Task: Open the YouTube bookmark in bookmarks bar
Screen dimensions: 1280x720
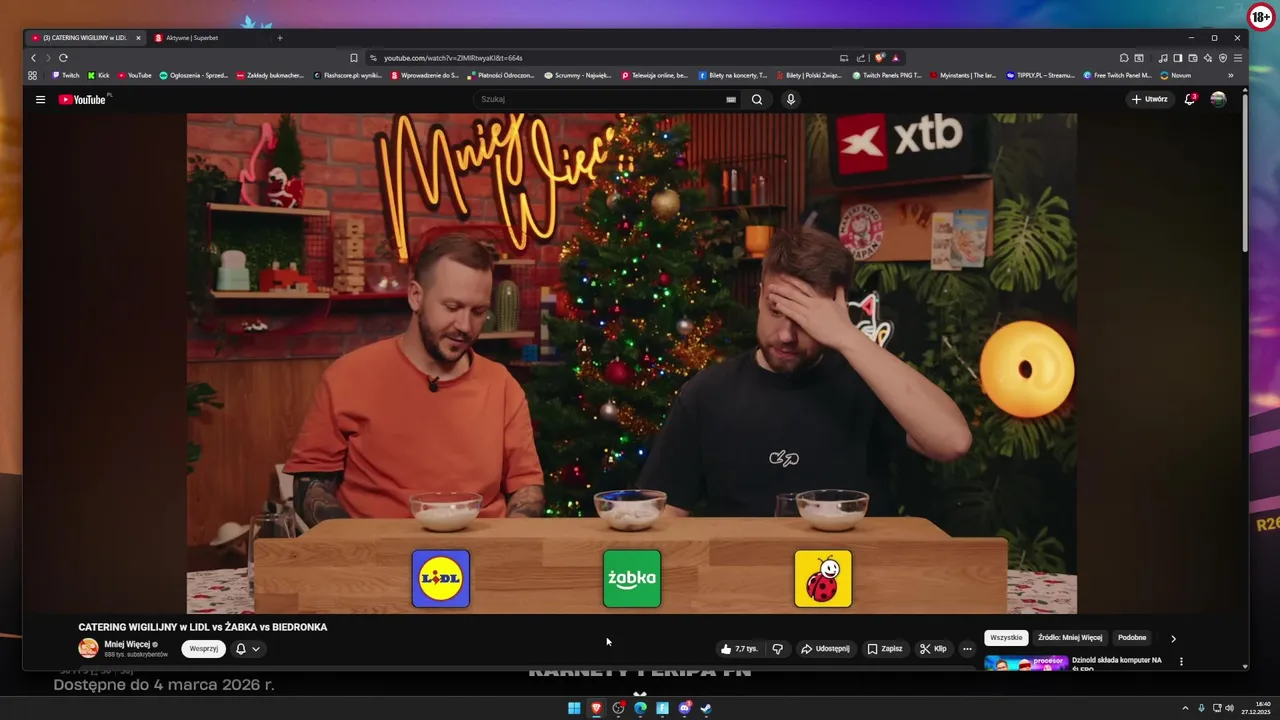Action: [135, 75]
